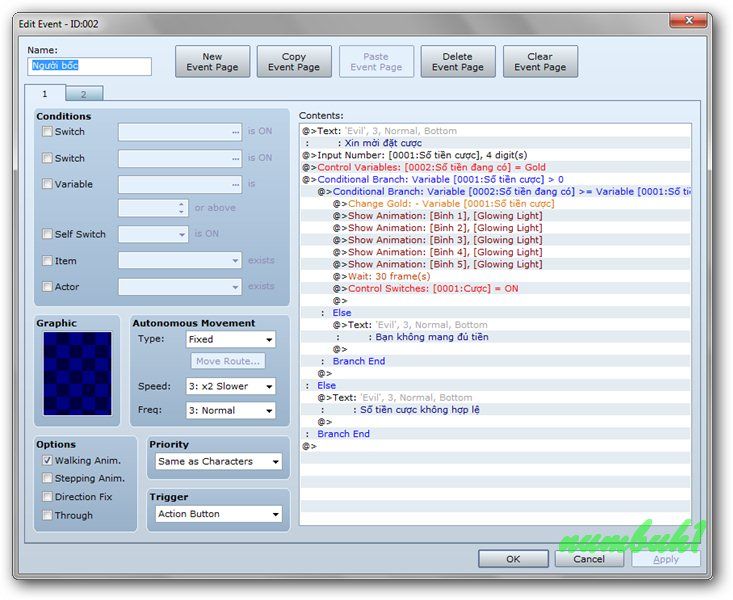The image size is (733, 600).
Task: Confirm with the OK button
Action: pyautogui.click(x=513, y=559)
